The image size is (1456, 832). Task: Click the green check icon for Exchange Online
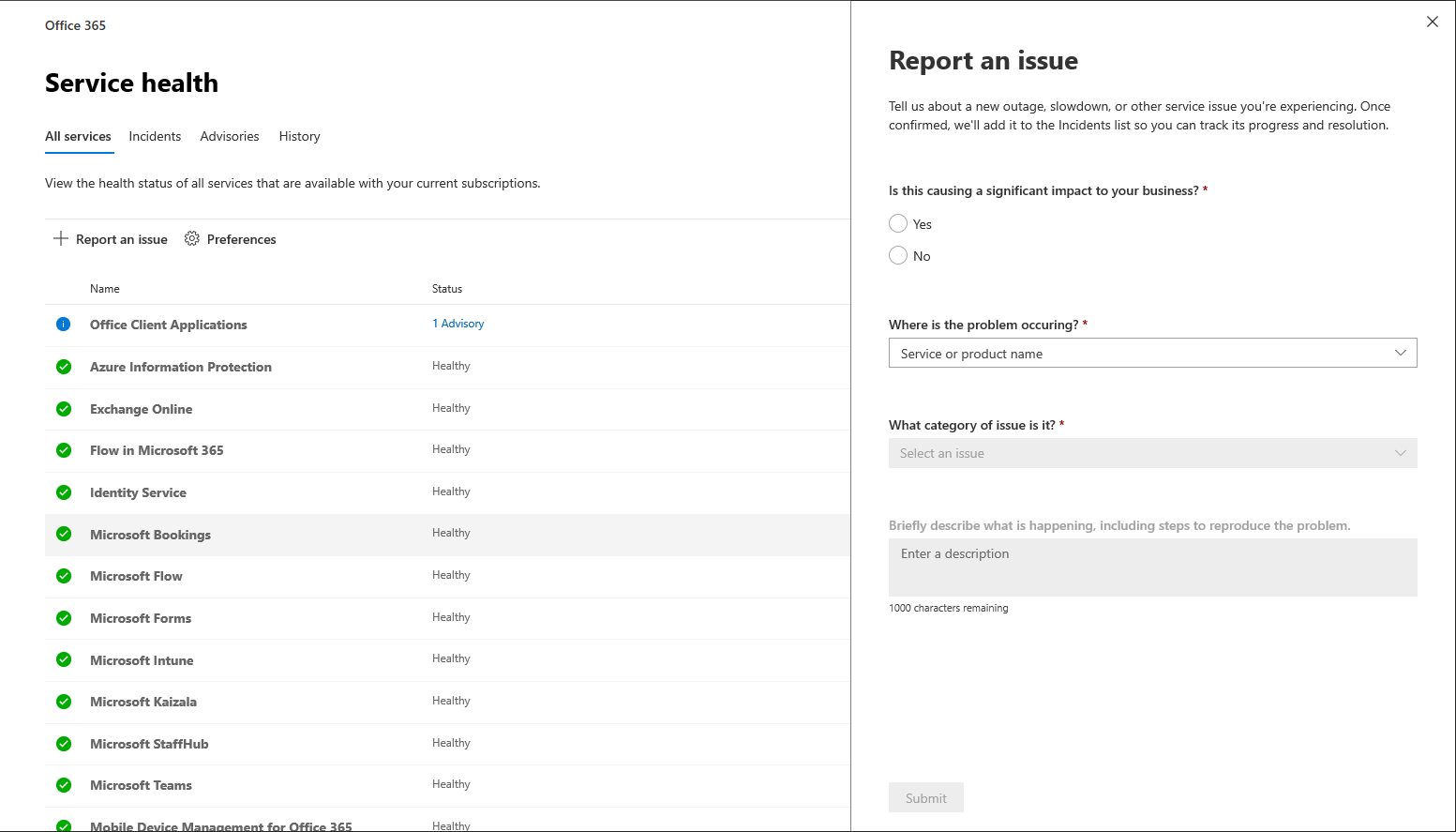(x=64, y=409)
